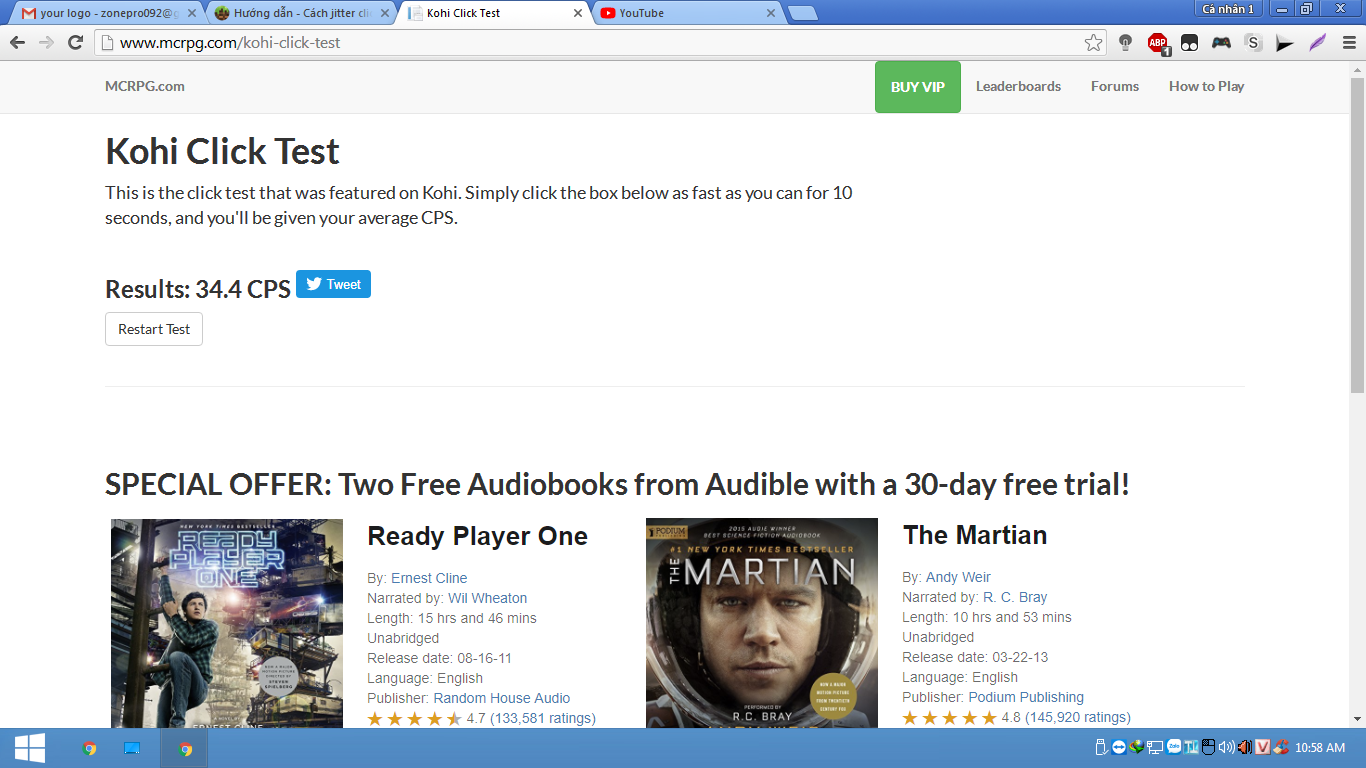Open the 'Cá nhân 1' profile menu
The height and width of the screenshot is (768, 1366).
(1228, 8)
